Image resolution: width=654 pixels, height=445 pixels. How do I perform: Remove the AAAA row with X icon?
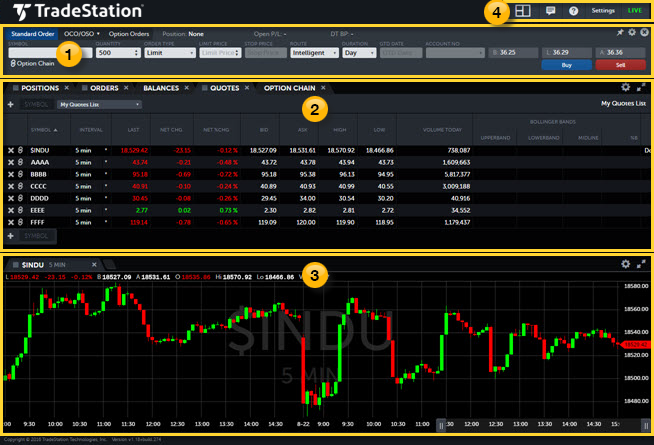click(11, 162)
